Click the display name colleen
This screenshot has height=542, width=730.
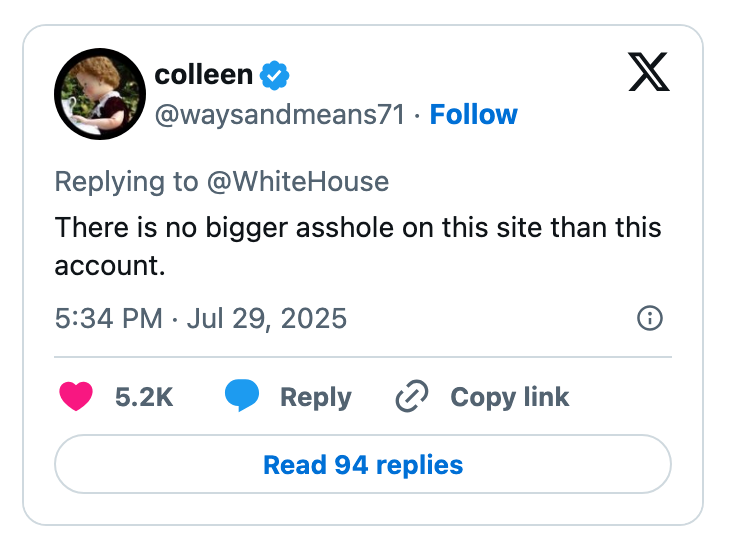(x=204, y=75)
